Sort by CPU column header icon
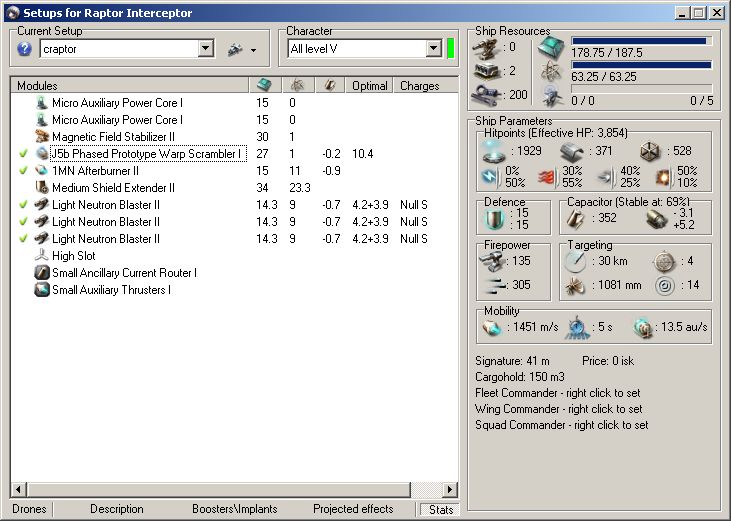This screenshot has width=731, height=521. click(264, 85)
